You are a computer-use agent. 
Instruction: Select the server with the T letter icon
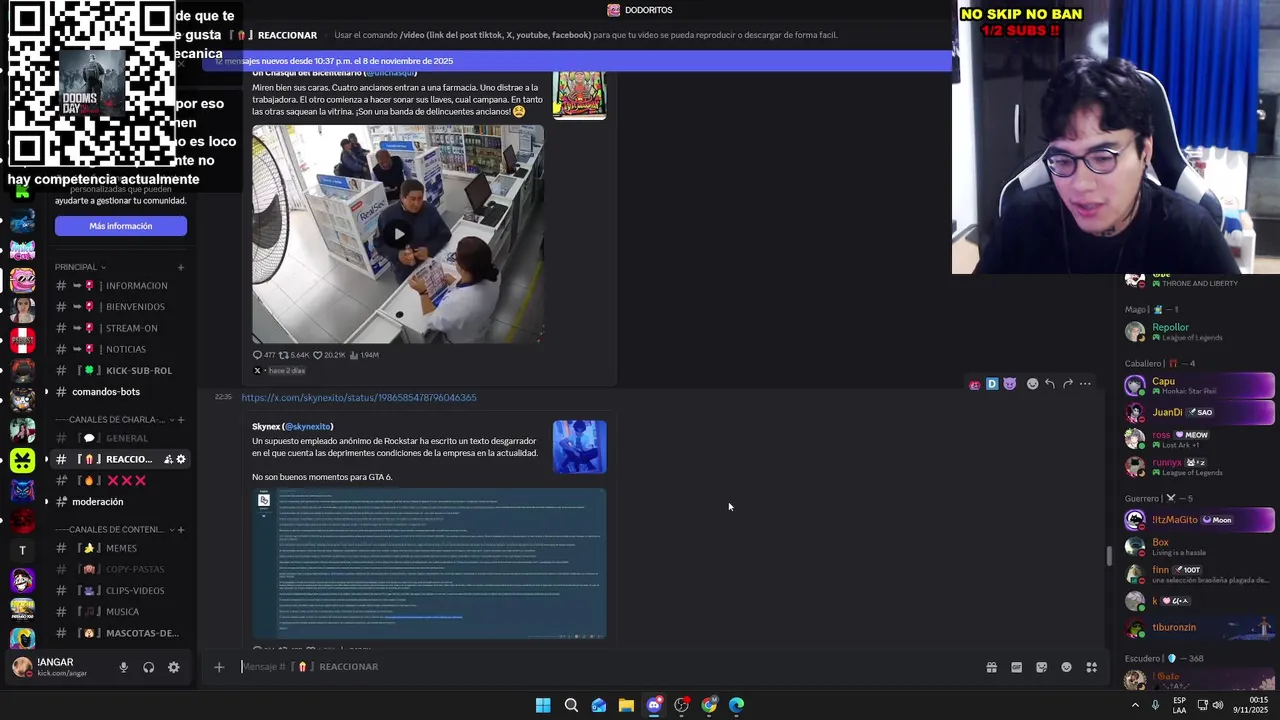[22, 550]
